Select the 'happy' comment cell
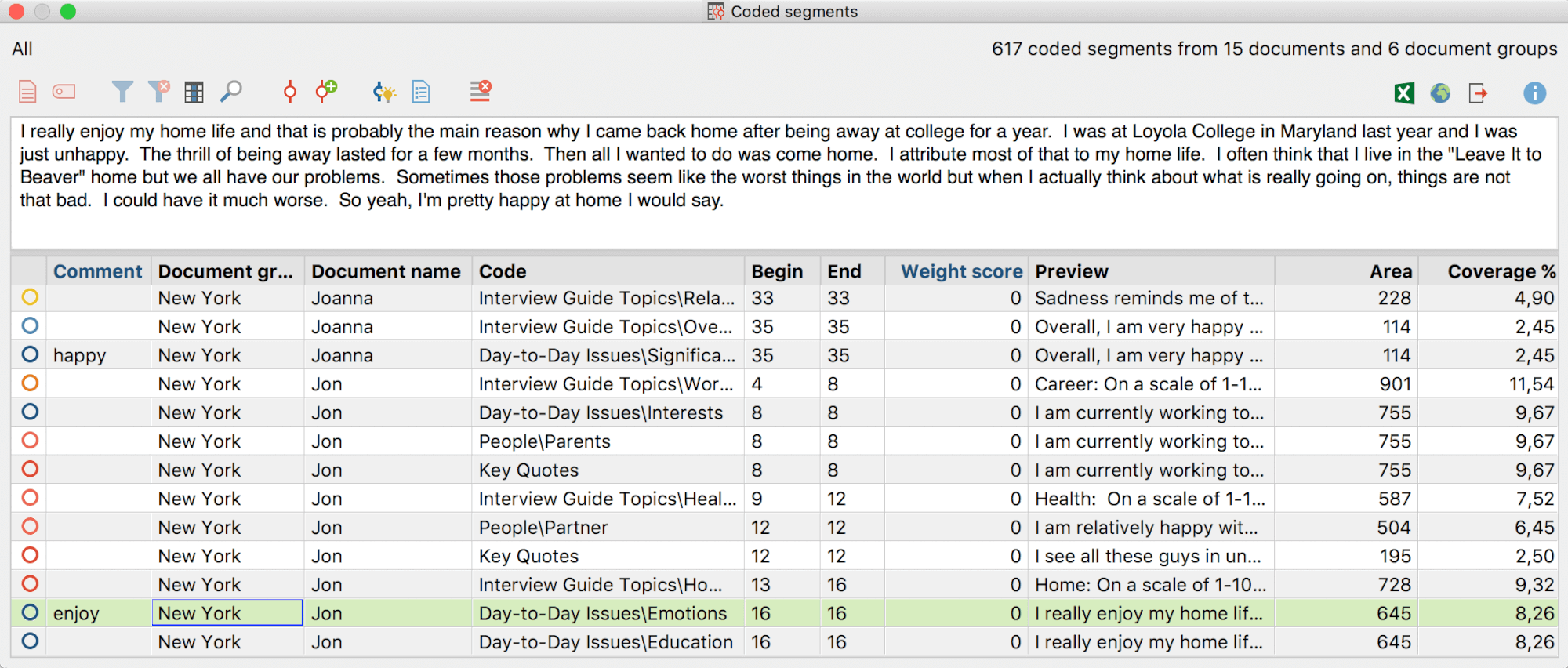The height and width of the screenshot is (668, 1568). (x=98, y=355)
